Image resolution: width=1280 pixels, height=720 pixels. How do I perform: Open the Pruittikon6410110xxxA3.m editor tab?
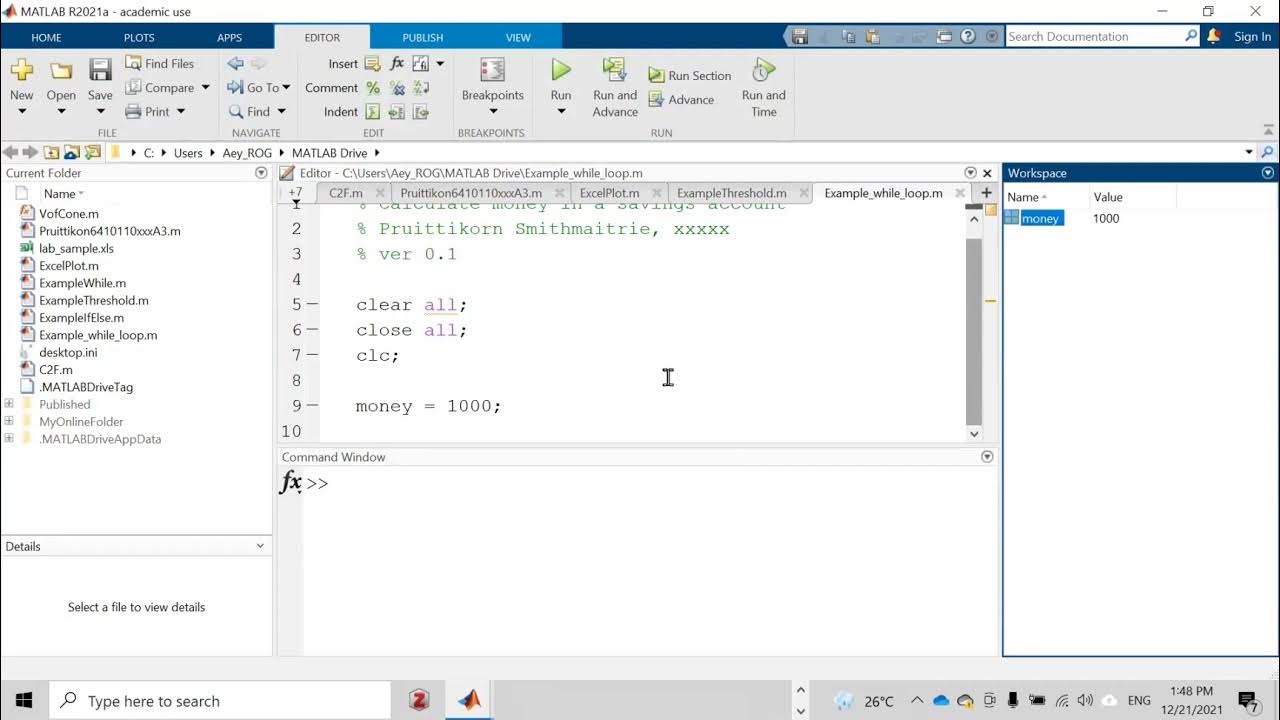pos(471,193)
